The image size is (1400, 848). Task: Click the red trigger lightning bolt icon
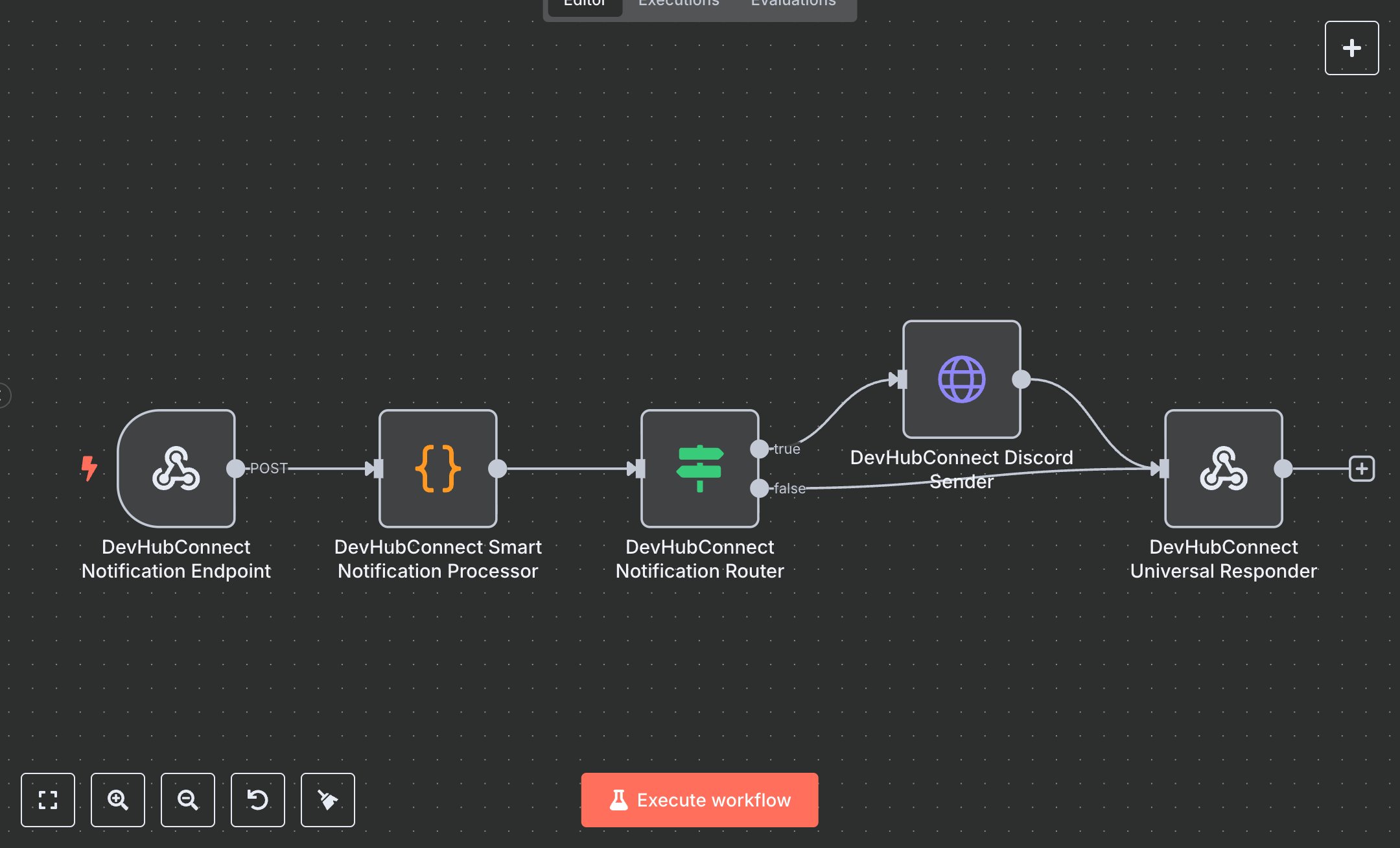89,467
